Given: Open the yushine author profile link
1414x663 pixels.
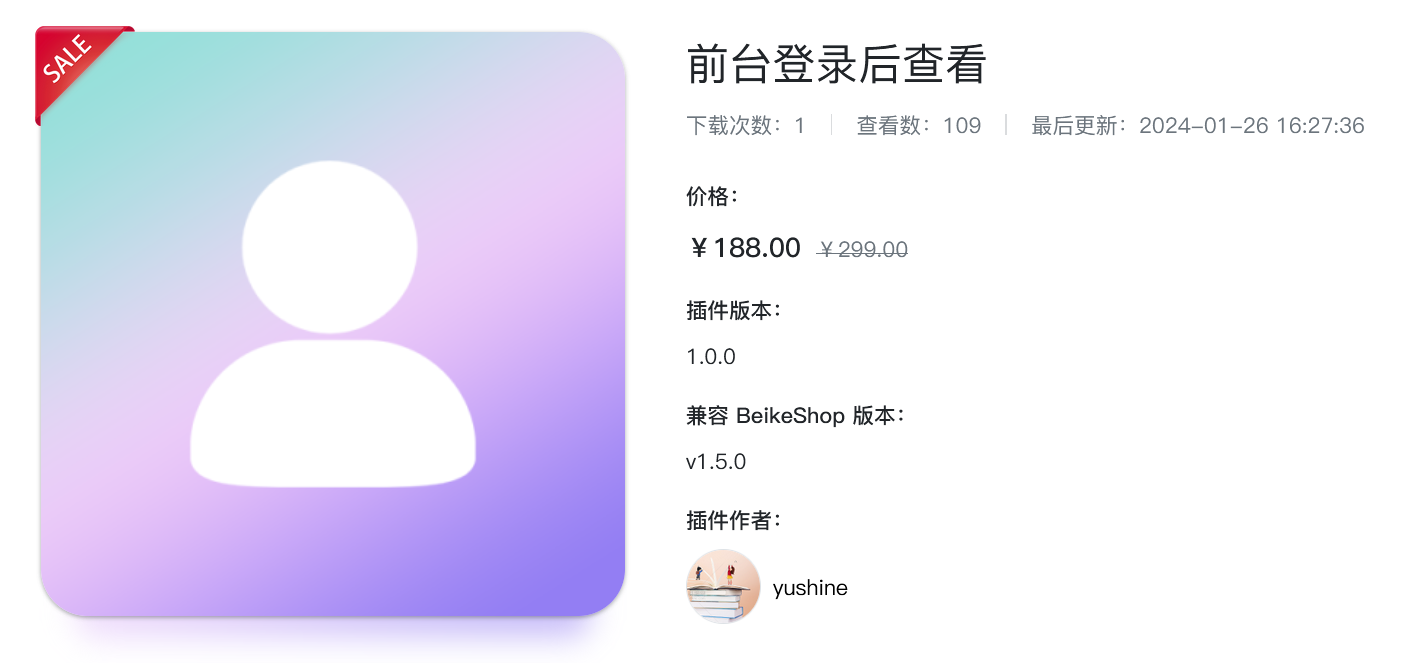Looking at the screenshot, I should (x=810, y=588).
